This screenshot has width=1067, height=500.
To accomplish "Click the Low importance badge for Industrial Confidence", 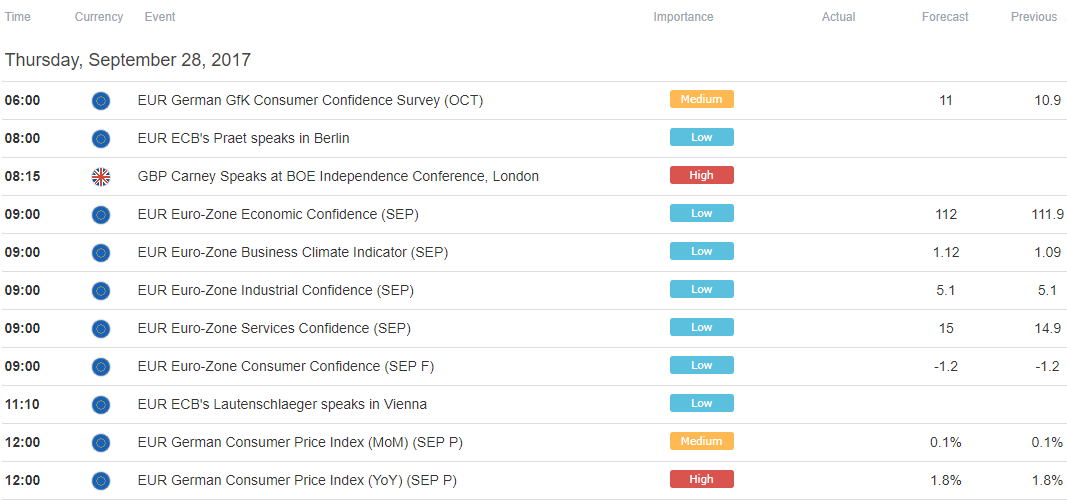I will pos(702,289).
